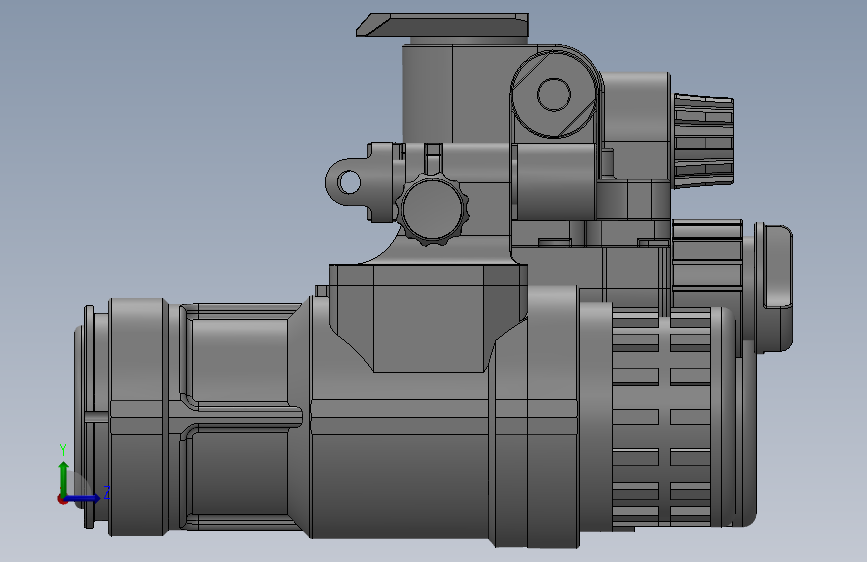Select the lanyard loop hole on the model
The width and height of the screenshot is (867, 562).
click(349, 182)
